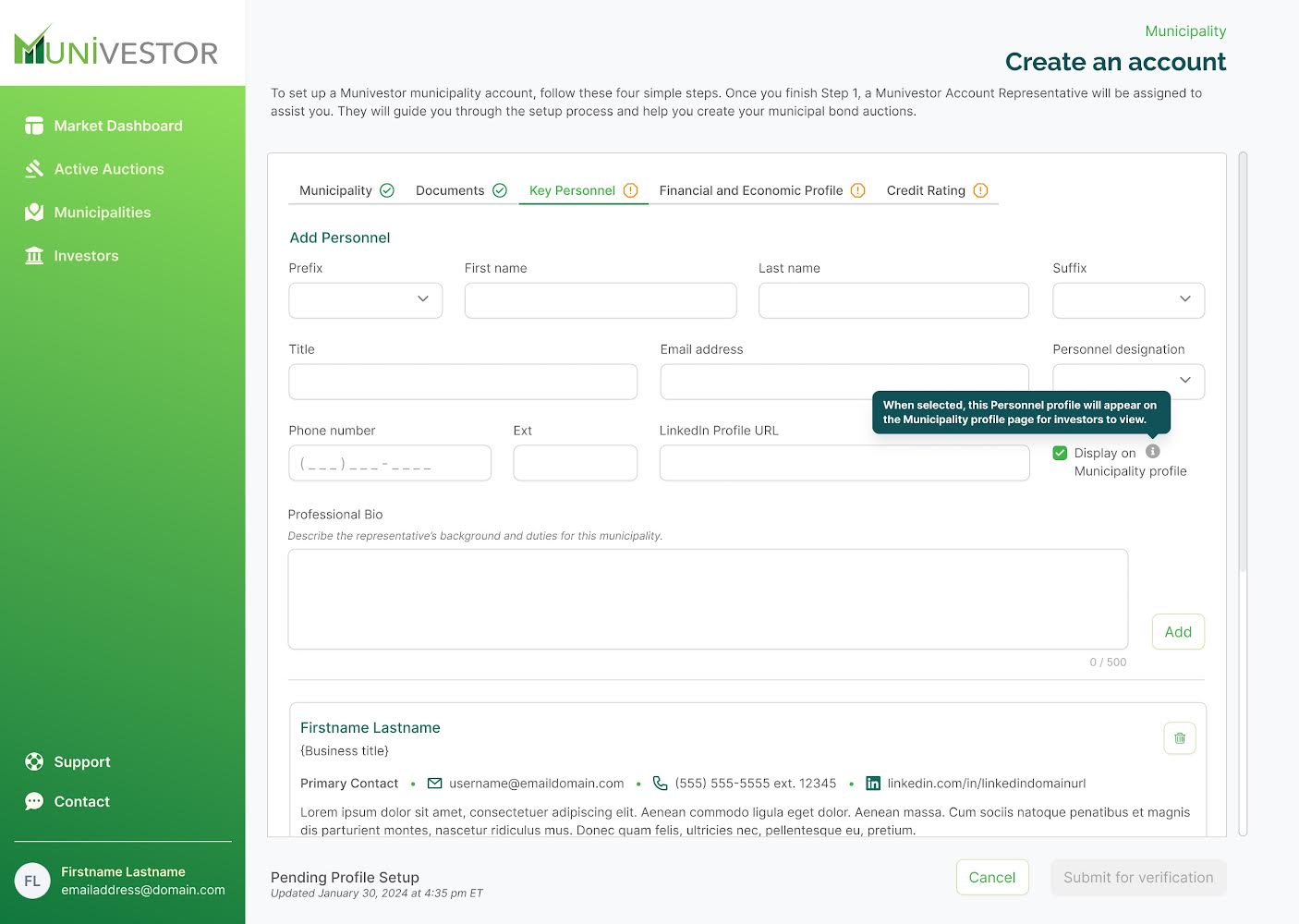
Task: Open Municipalities from the sidebar icon
Action: [x=34, y=213]
